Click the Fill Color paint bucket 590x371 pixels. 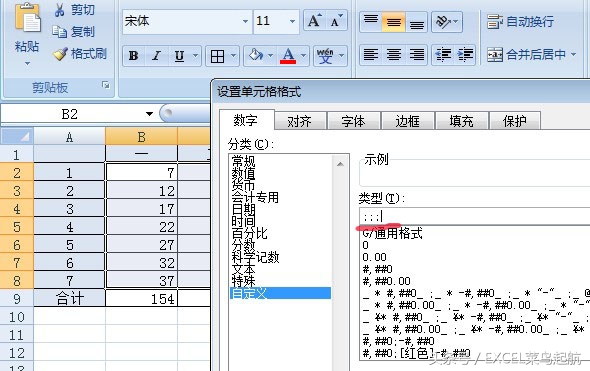(255, 56)
